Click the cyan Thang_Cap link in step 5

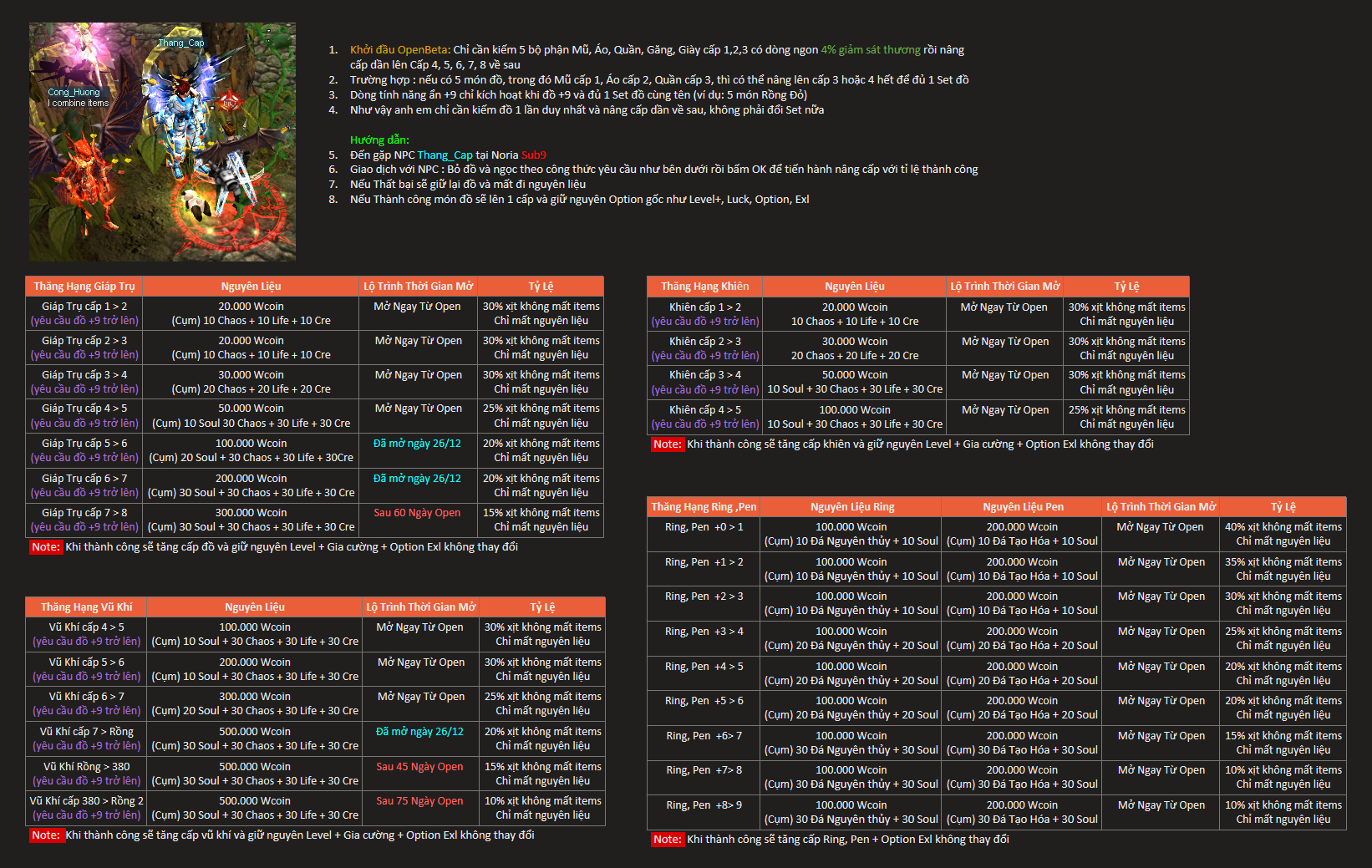click(x=445, y=155)
